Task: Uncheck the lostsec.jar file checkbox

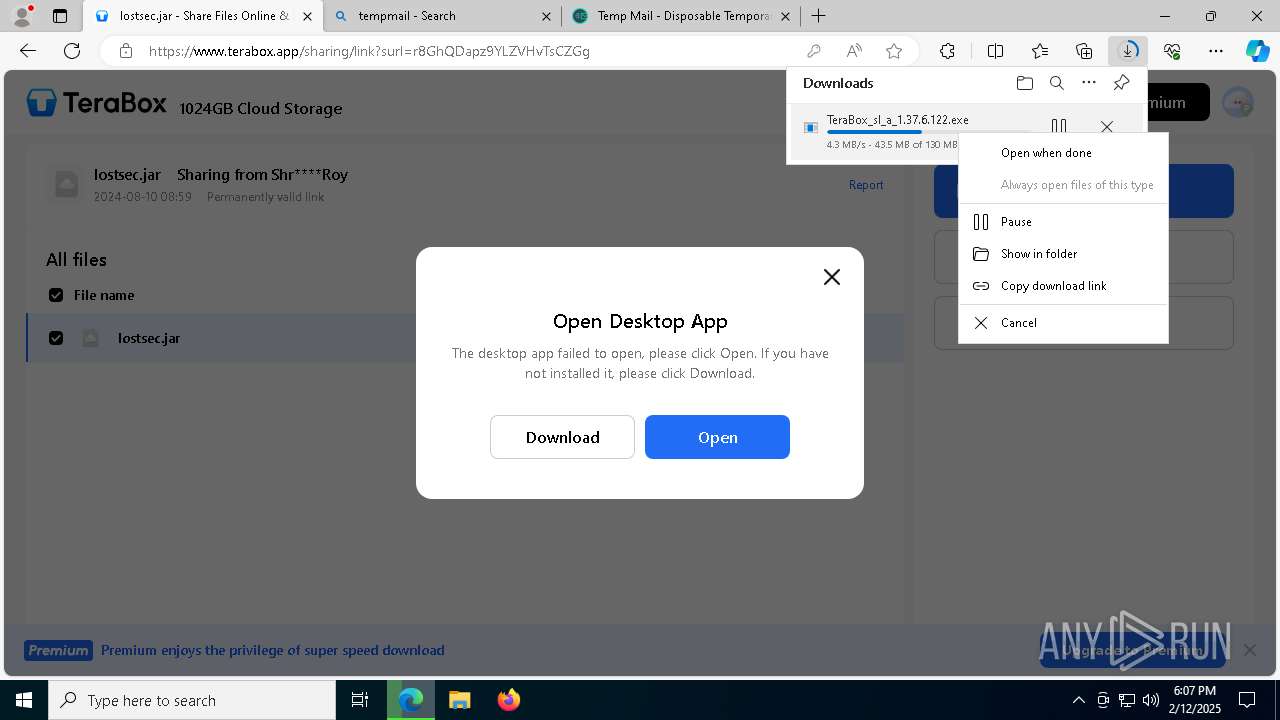Action: [x=56, y=338]
